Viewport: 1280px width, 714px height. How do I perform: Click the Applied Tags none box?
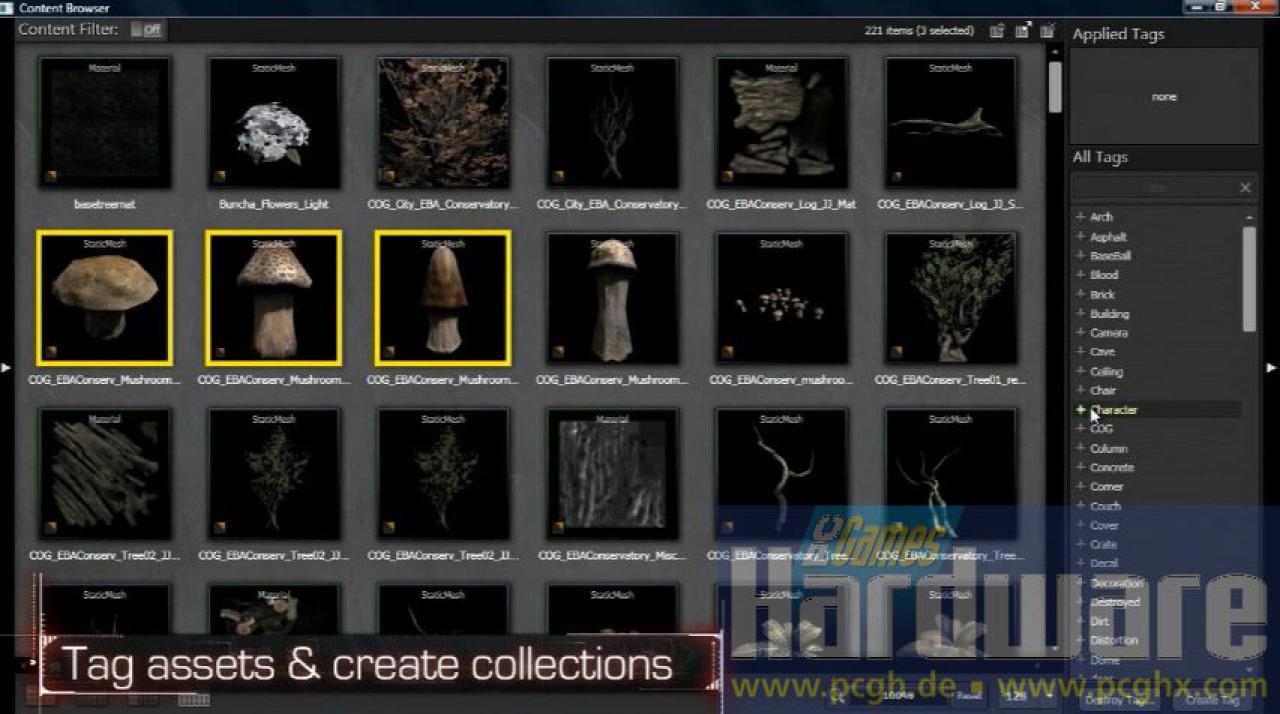tap(1164, 97)
